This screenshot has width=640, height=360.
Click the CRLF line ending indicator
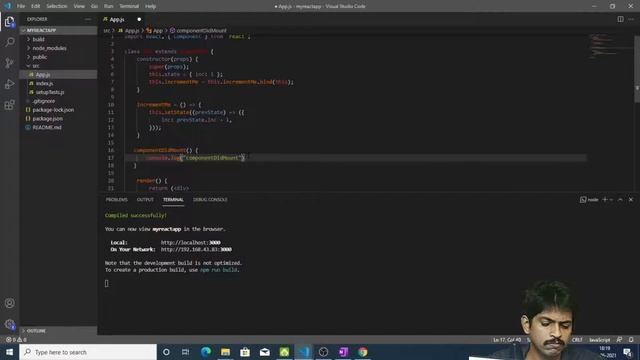click(x=577, y=340)
